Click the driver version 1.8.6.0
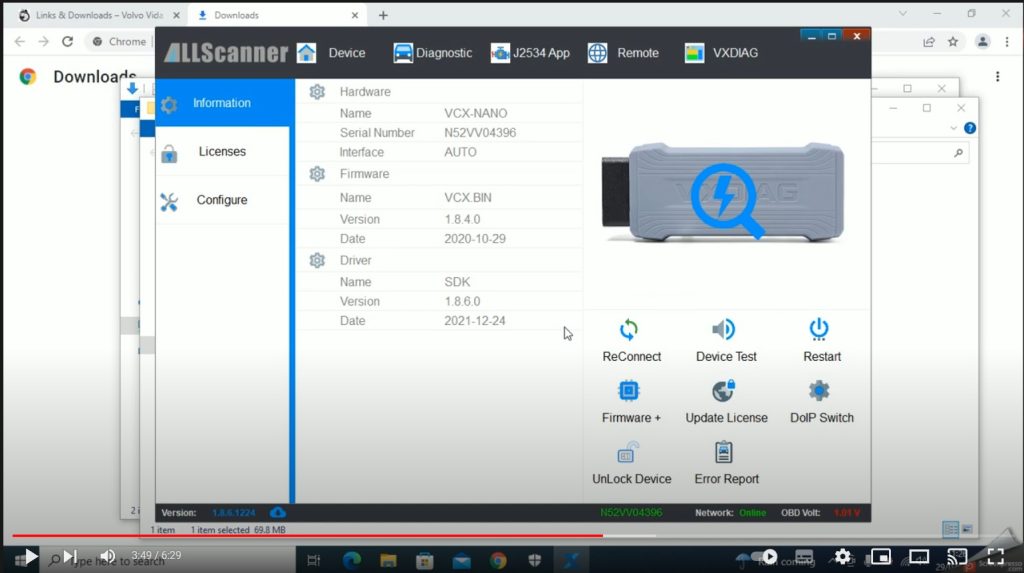Image resolution: width=1024 pixels, height=573 pixels. pos(462,301)
